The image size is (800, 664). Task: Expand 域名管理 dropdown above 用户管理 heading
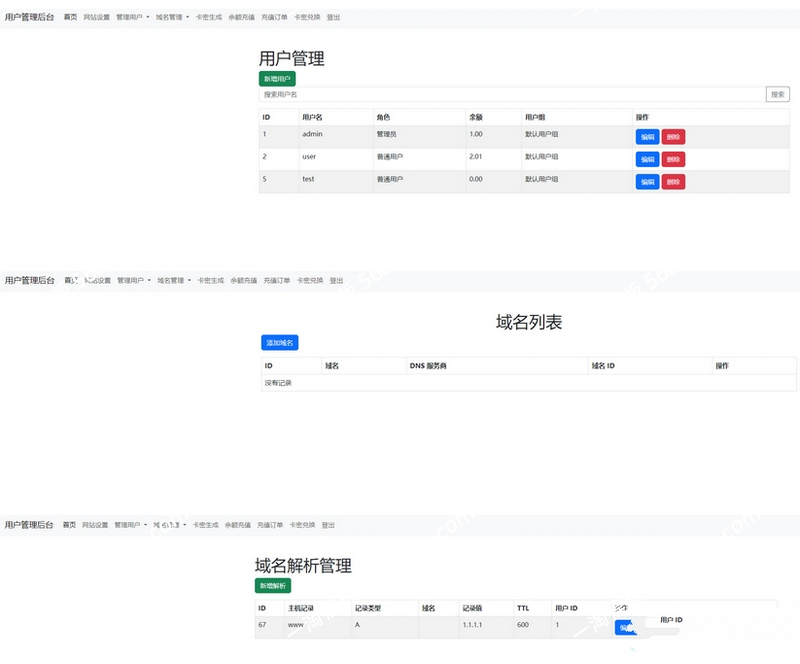click(x=173, y=17)
